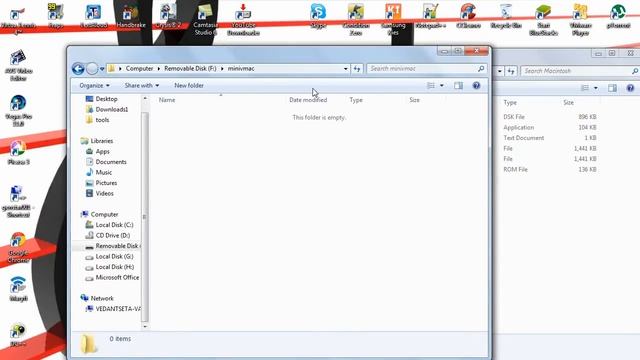Open Local Disk (H:)
Screen dimensions: 640x360
tap(109, 267)
